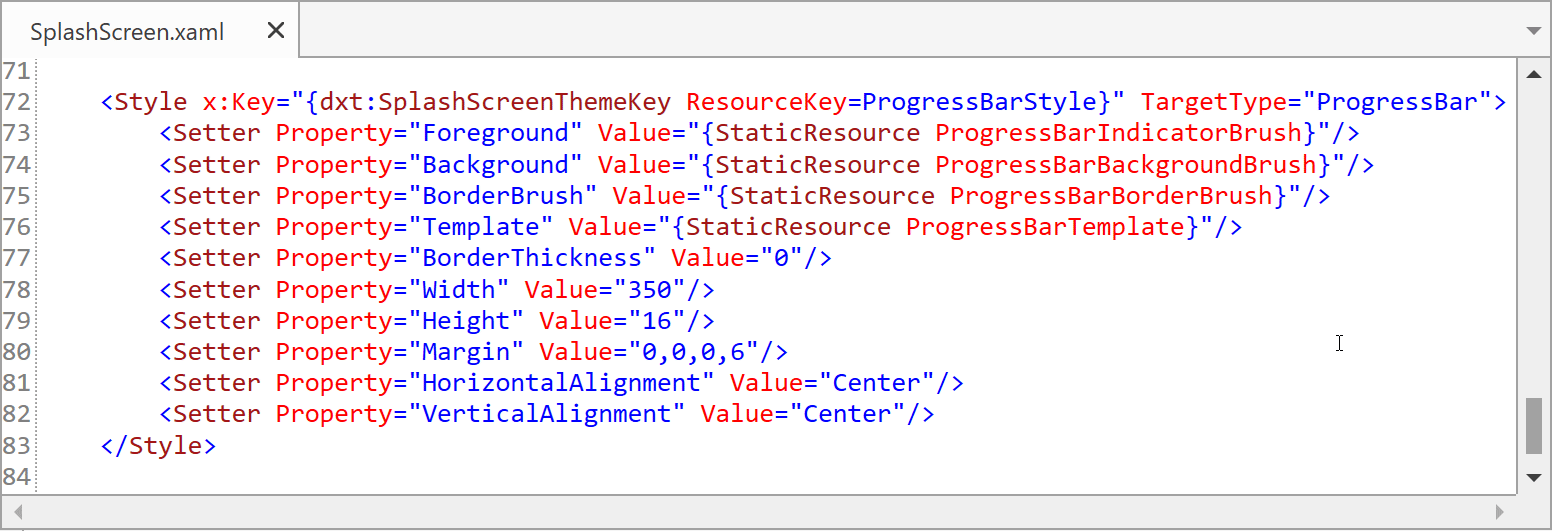1552x531 pixels.
Task: Click the vertical scrollbar down arrow
Action: coord(1534,478)
